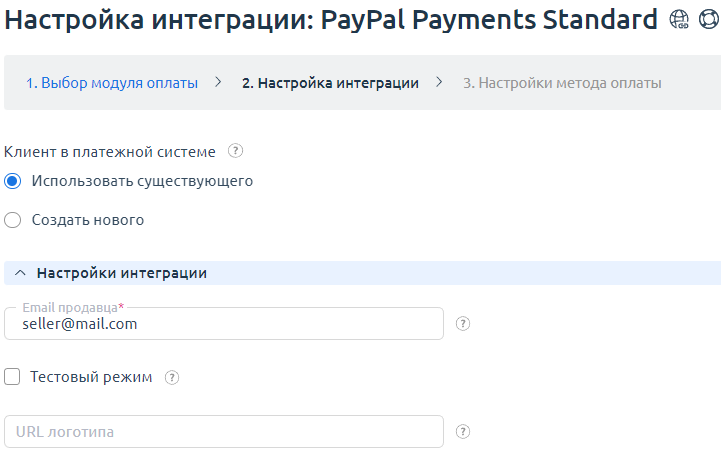Open the lifebuoy support icon in the header
Viewport: 721px width, 451px height.
click(x=706, y=19)
